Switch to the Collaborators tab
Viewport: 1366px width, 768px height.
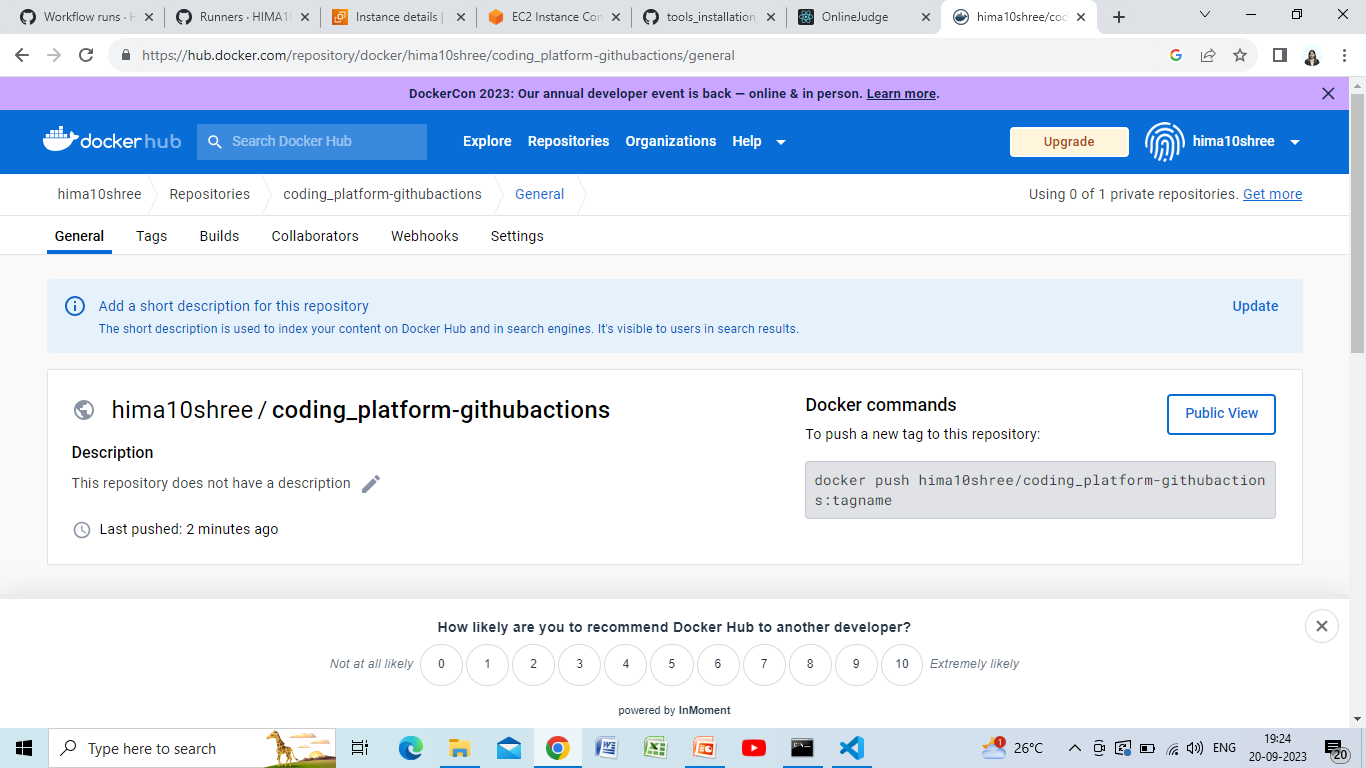315,236
